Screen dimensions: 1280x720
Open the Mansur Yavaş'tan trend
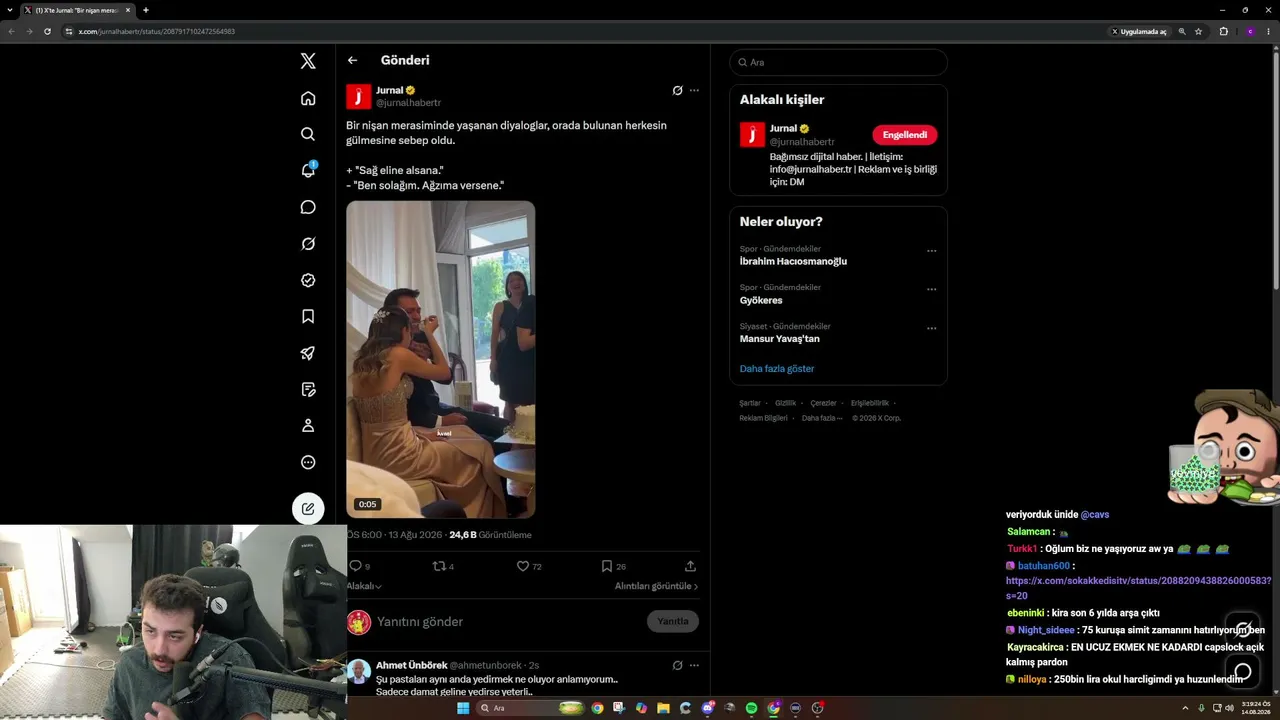779,339
